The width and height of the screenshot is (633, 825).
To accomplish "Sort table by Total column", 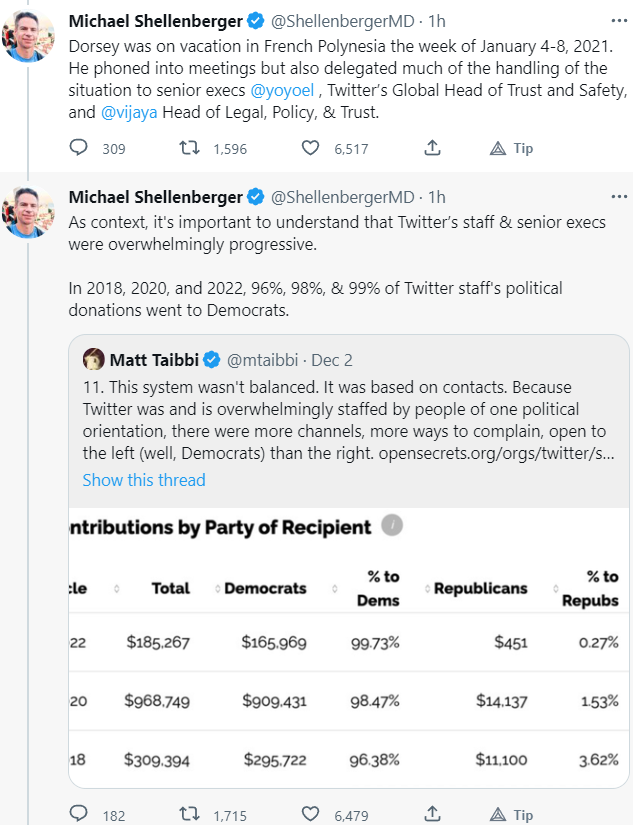I will click(171, 589).
